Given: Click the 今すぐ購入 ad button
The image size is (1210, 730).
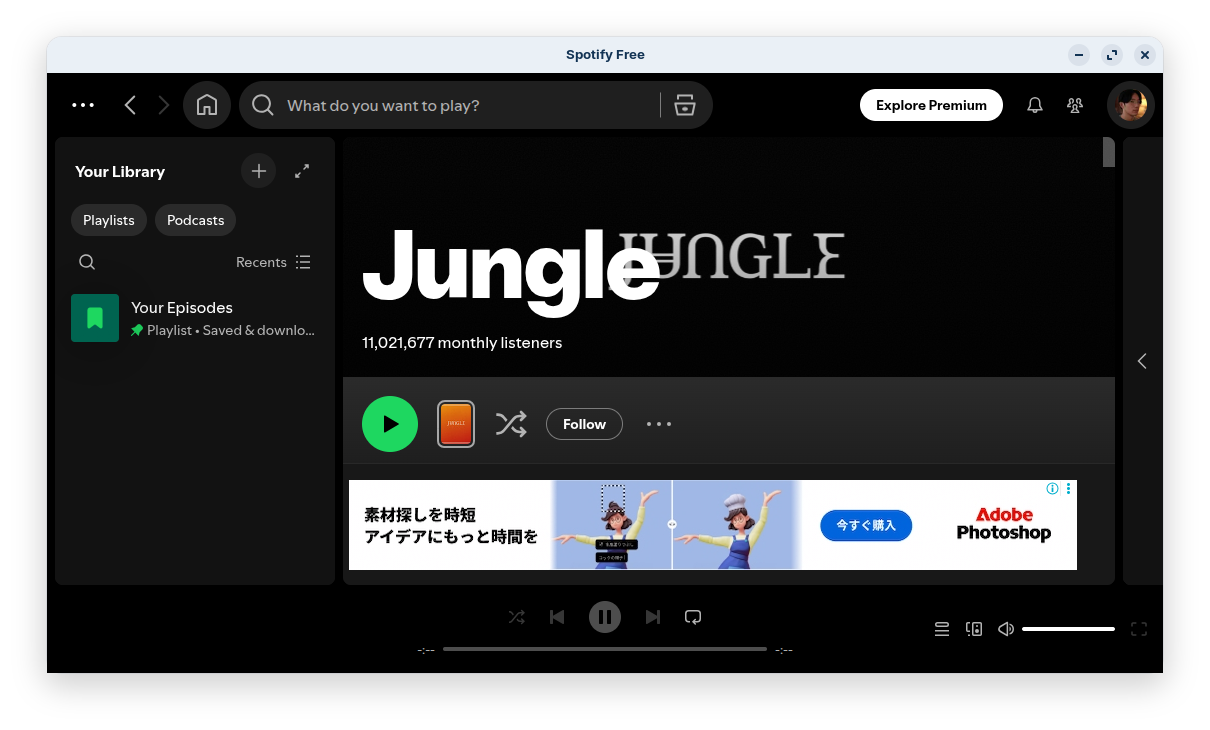Looking at the screenshot, I should coord(866,525).
